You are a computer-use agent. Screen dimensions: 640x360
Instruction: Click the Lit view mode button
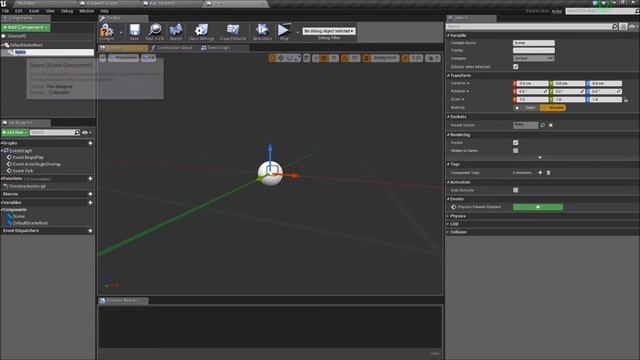[148, 58]
